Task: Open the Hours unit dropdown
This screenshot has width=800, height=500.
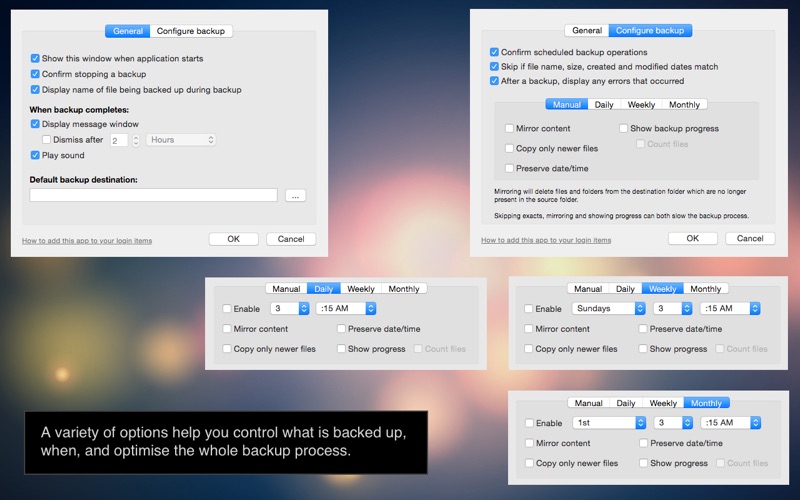Action: point(182,140)
